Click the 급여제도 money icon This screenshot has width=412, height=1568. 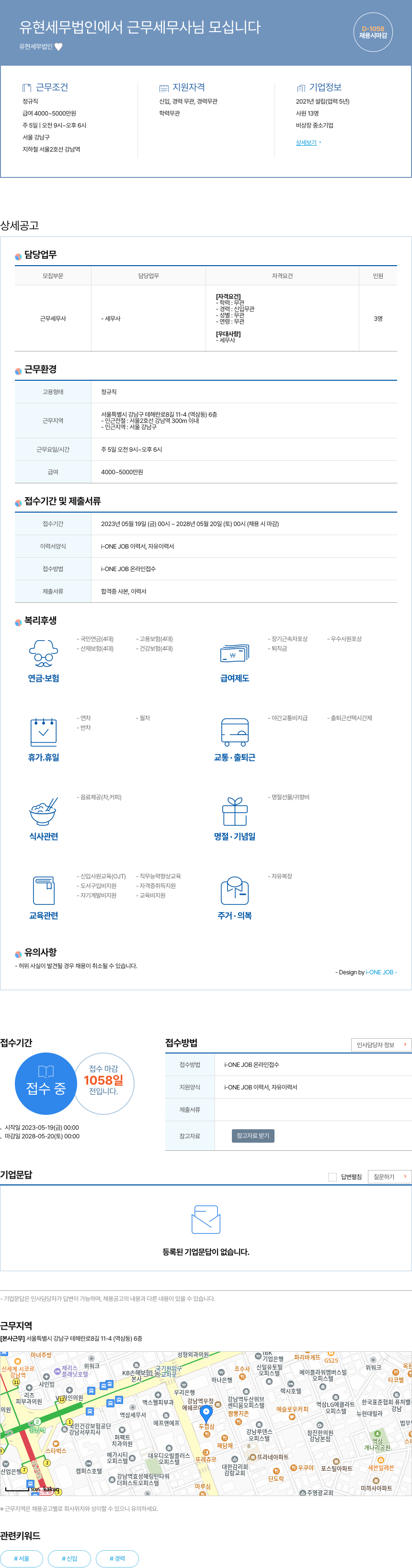click(x=235, y=654)
